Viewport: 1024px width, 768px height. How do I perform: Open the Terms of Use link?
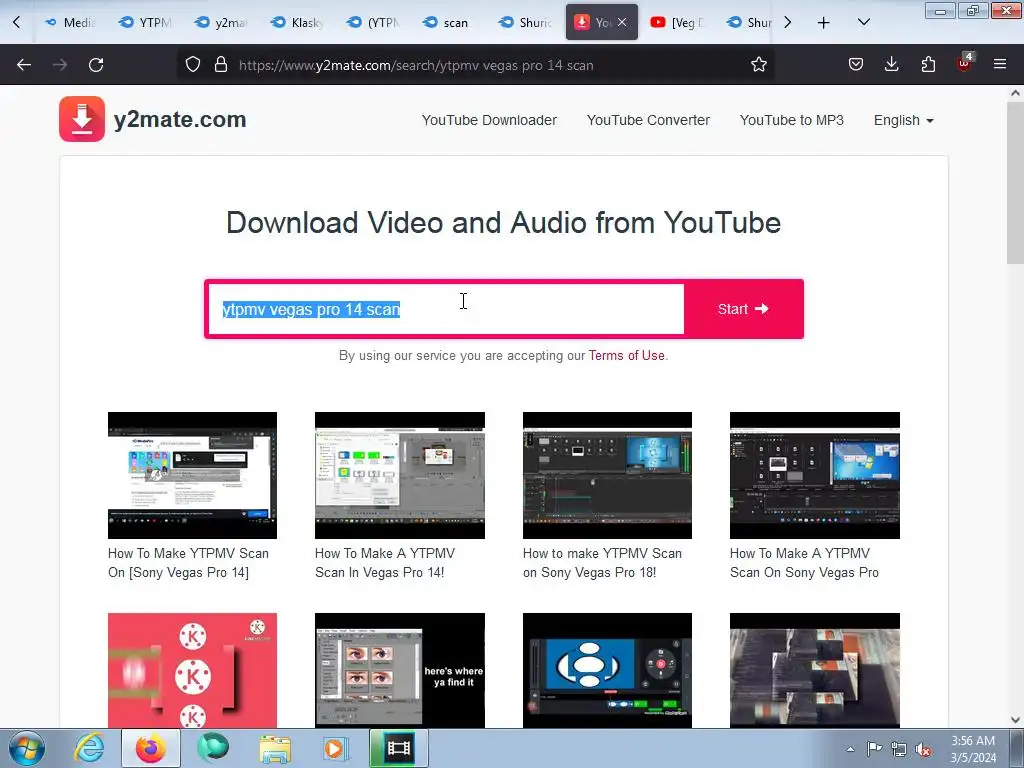tap(626, 355)
